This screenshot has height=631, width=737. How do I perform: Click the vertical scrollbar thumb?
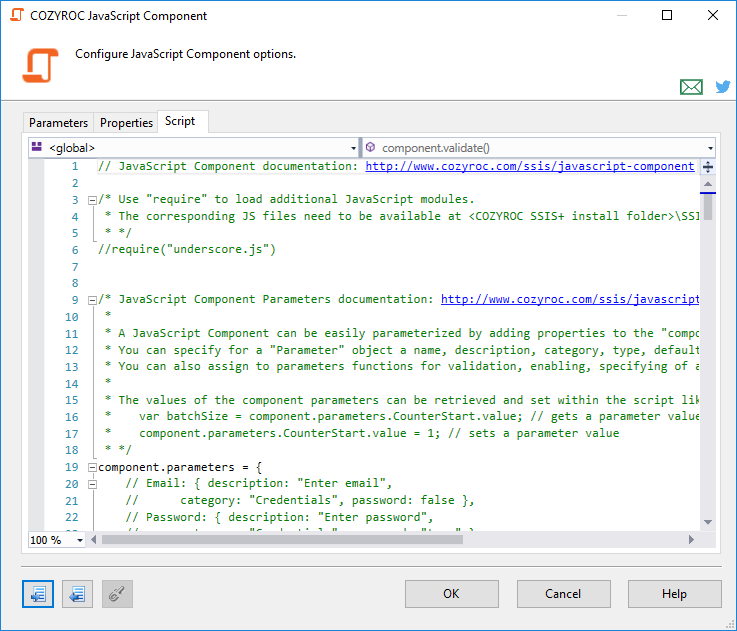pyautogui.click(x=708, y=207)
